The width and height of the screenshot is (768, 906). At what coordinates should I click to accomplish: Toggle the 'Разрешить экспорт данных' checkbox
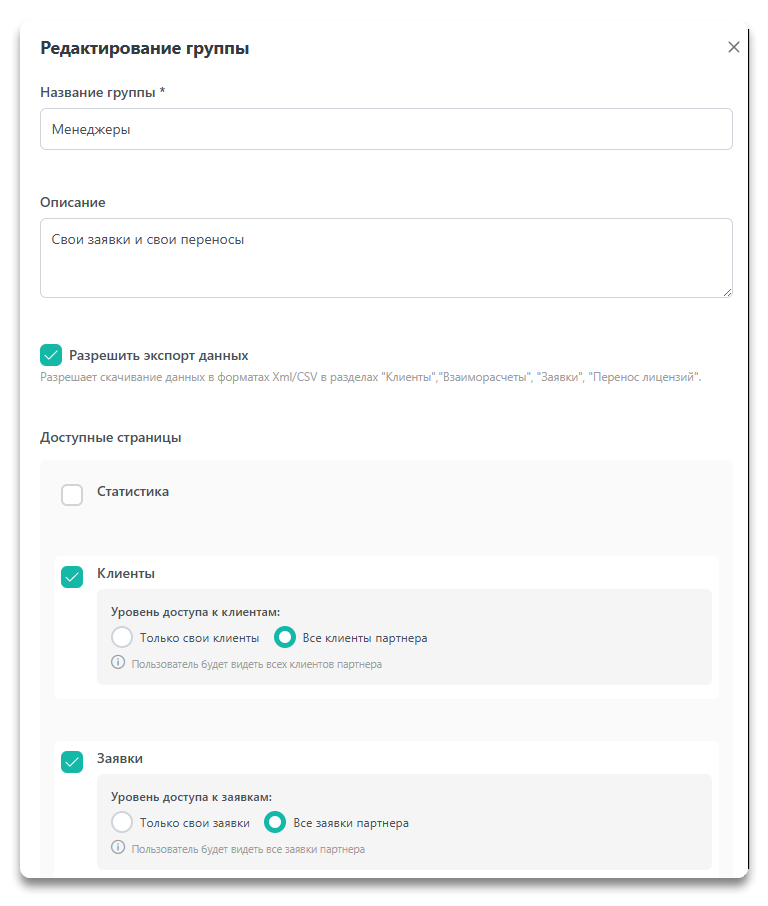click(x=51, y=355)
